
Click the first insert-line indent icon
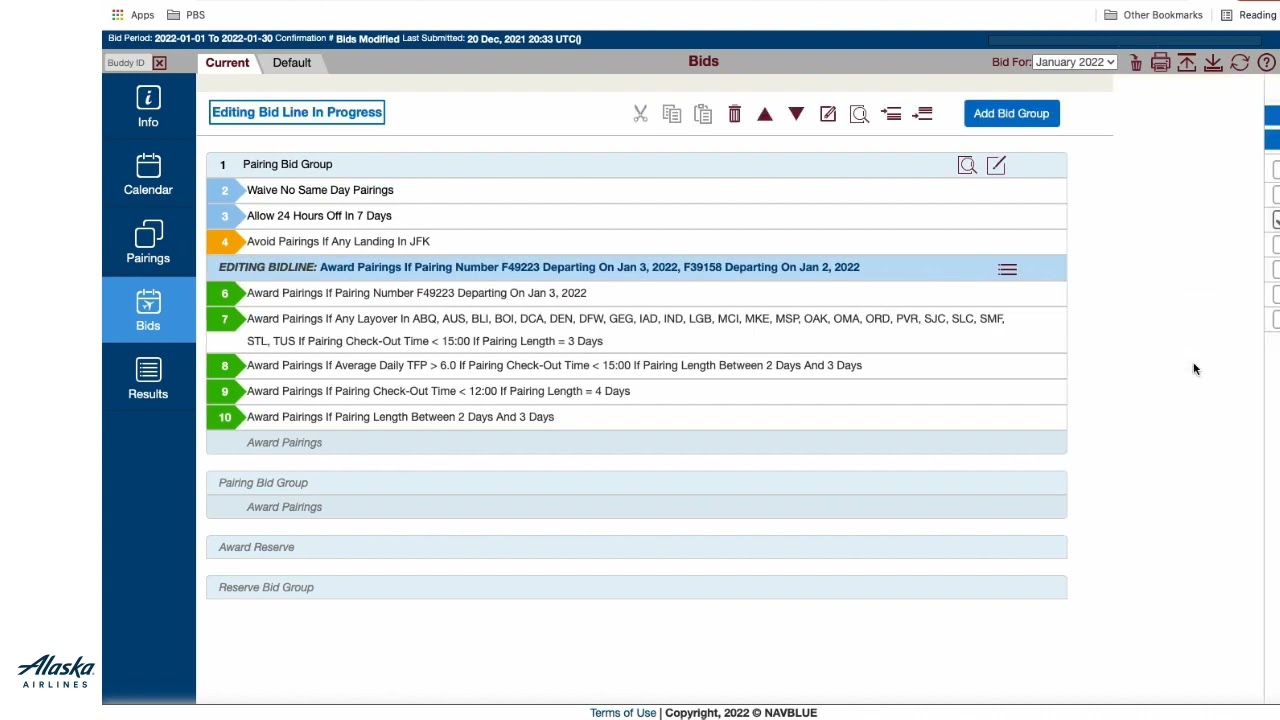coord(891,114)
